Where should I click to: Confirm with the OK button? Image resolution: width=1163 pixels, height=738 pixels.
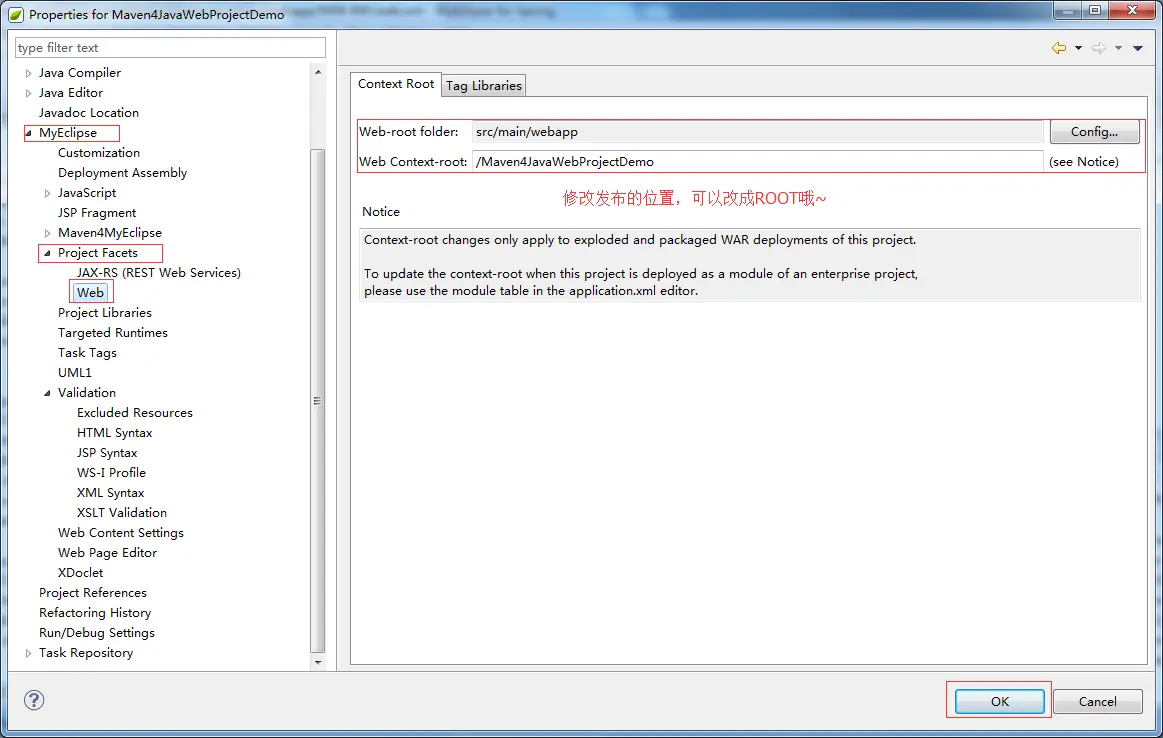pyautogui.click(x=999, y=701)
